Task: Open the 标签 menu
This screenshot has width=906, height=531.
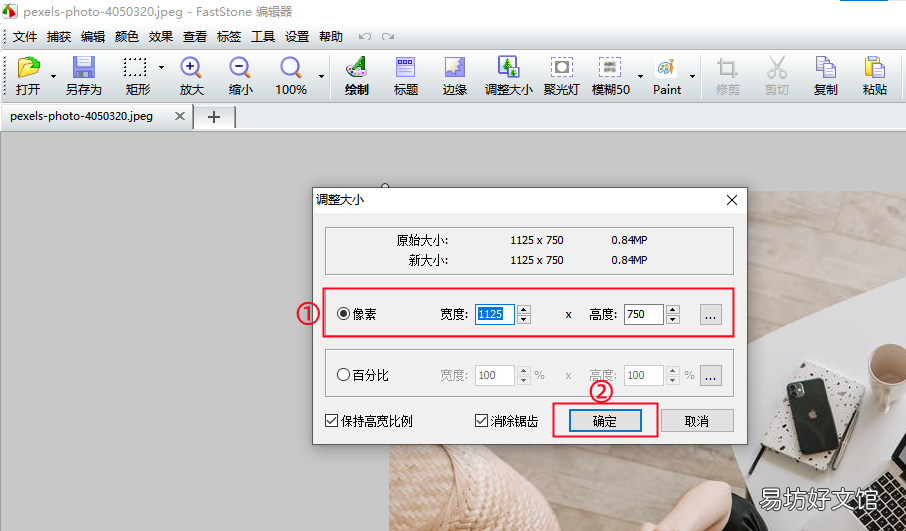Action: [229, 36]
